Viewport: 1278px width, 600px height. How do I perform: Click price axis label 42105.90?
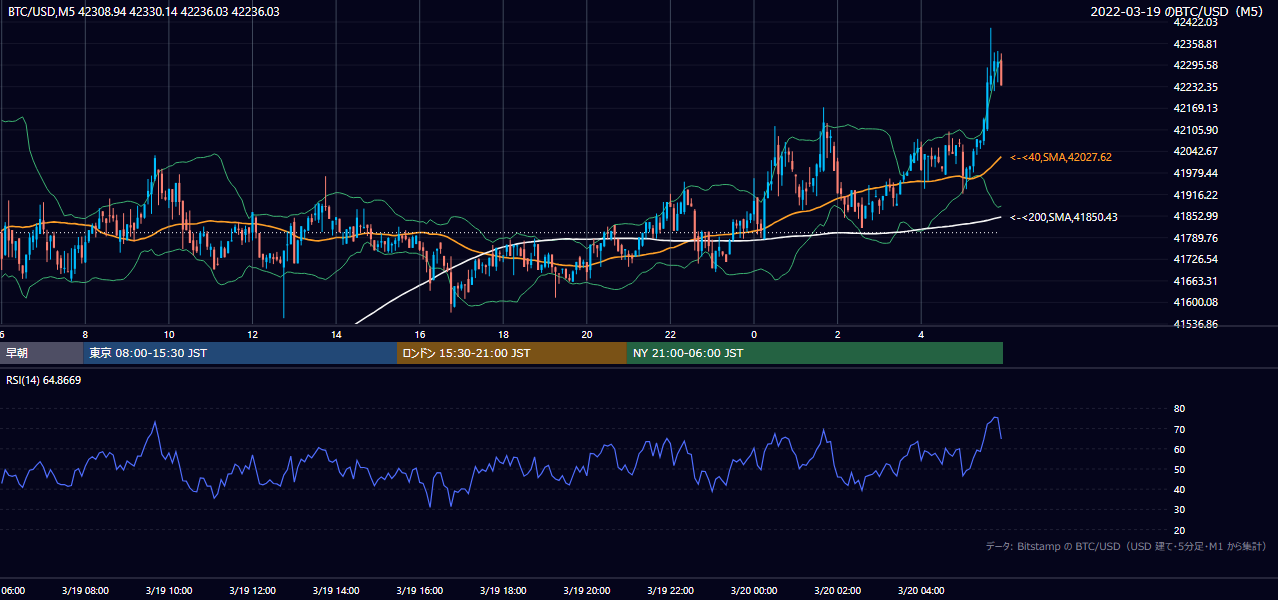(x=1196, y=130)
